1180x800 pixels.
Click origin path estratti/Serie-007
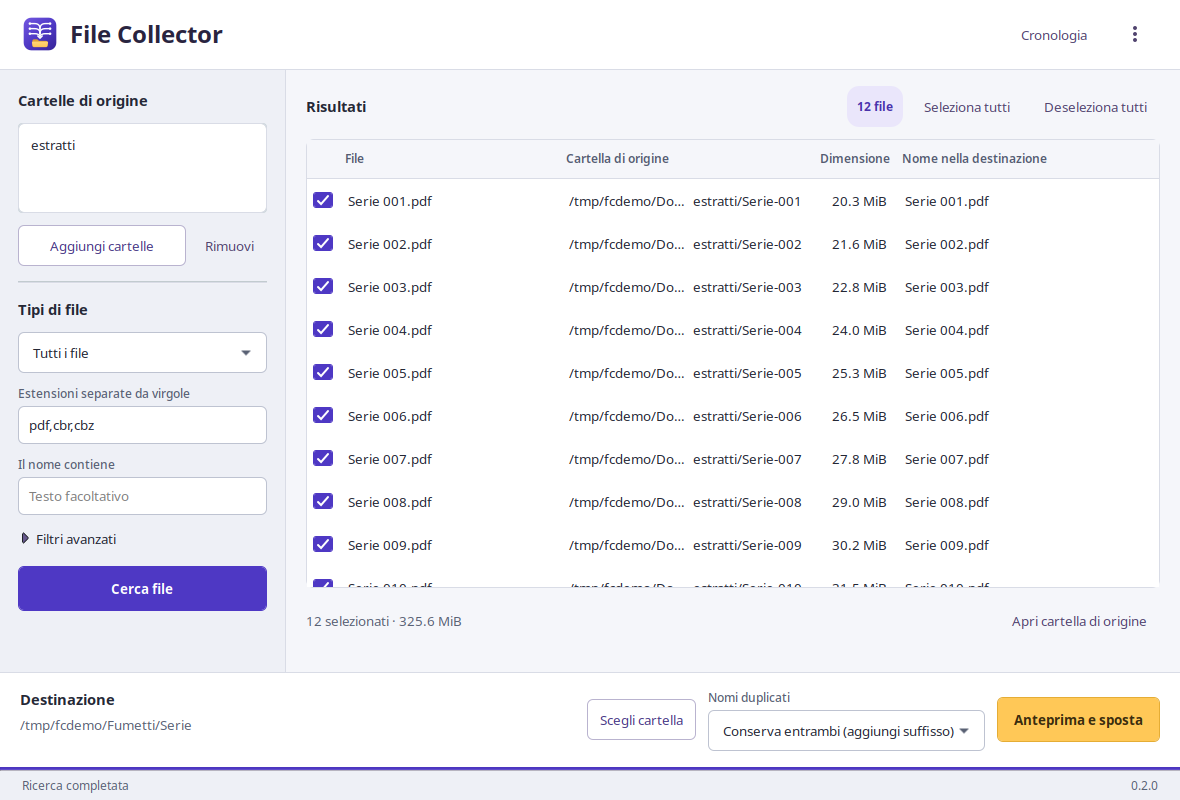pyautogui.click(x=747, y=459)
